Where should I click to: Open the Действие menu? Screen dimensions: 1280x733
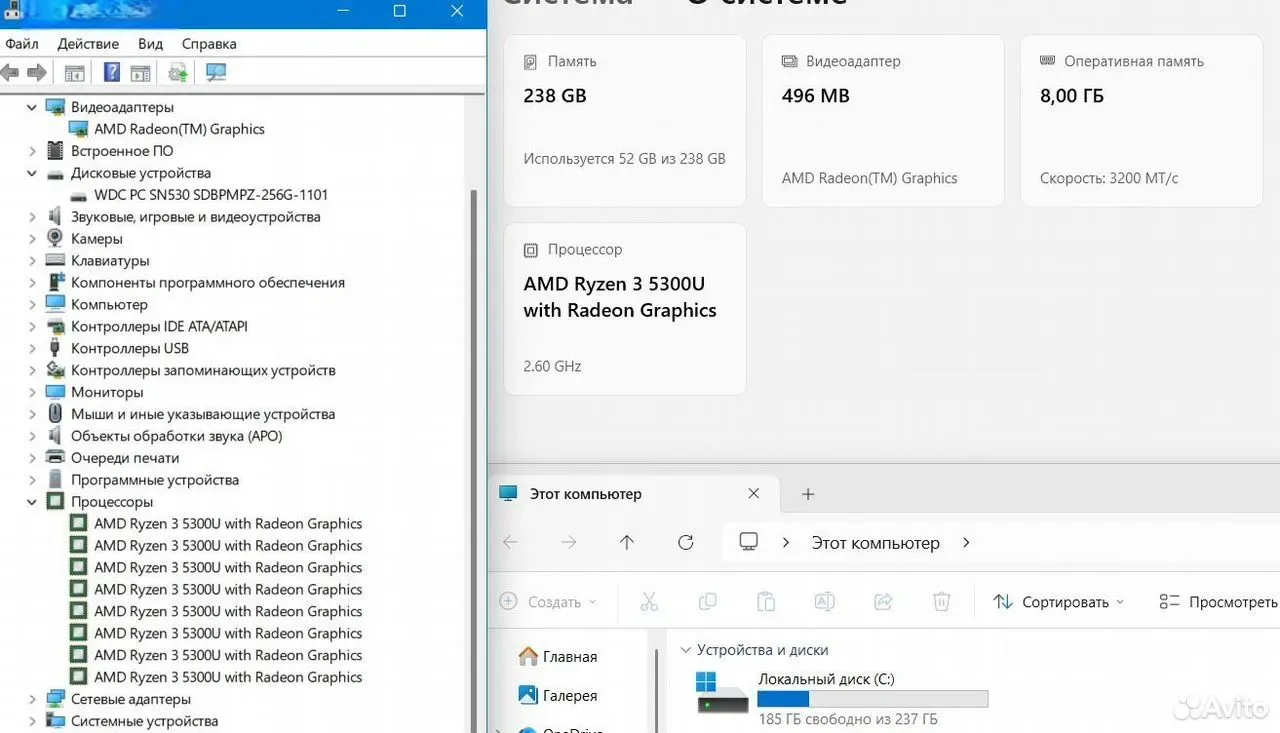[88, 44]
